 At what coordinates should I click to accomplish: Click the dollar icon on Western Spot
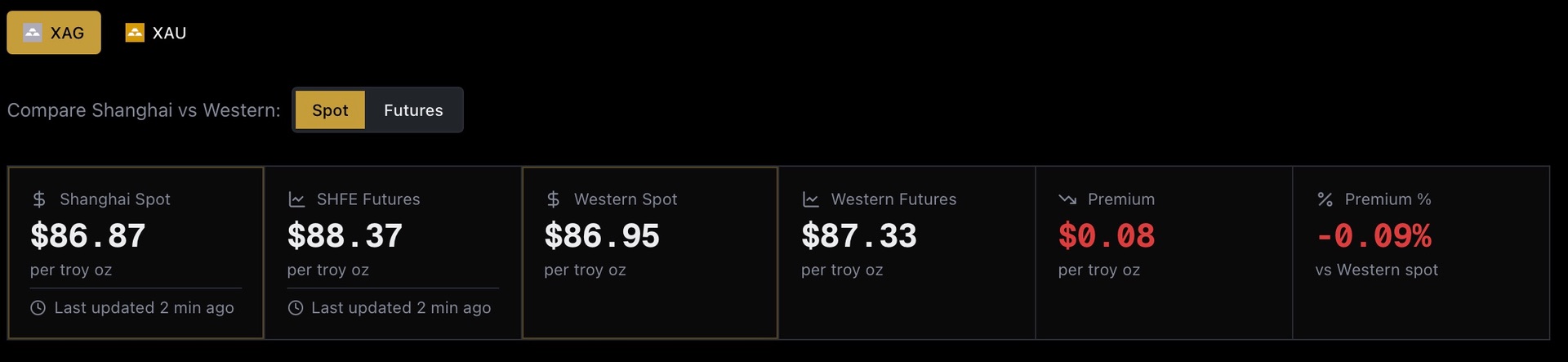pos(553,199)
